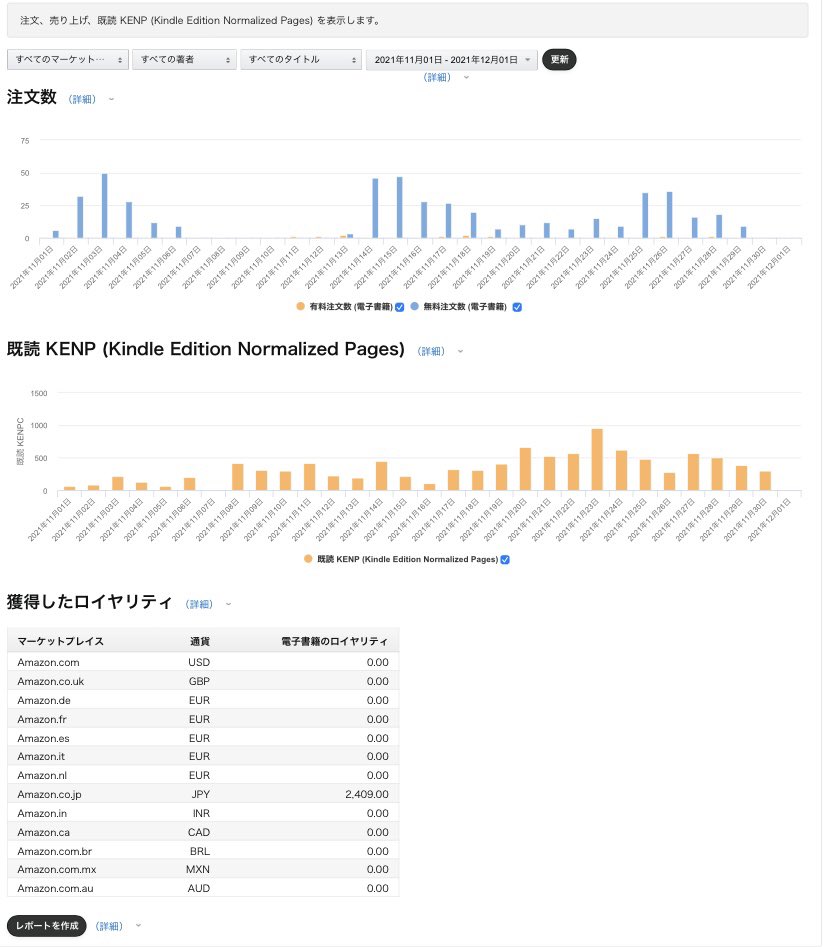Click the USD currency cell
Image resolution: width=828 pixels, height=947 pixels.
pos(199,662)
